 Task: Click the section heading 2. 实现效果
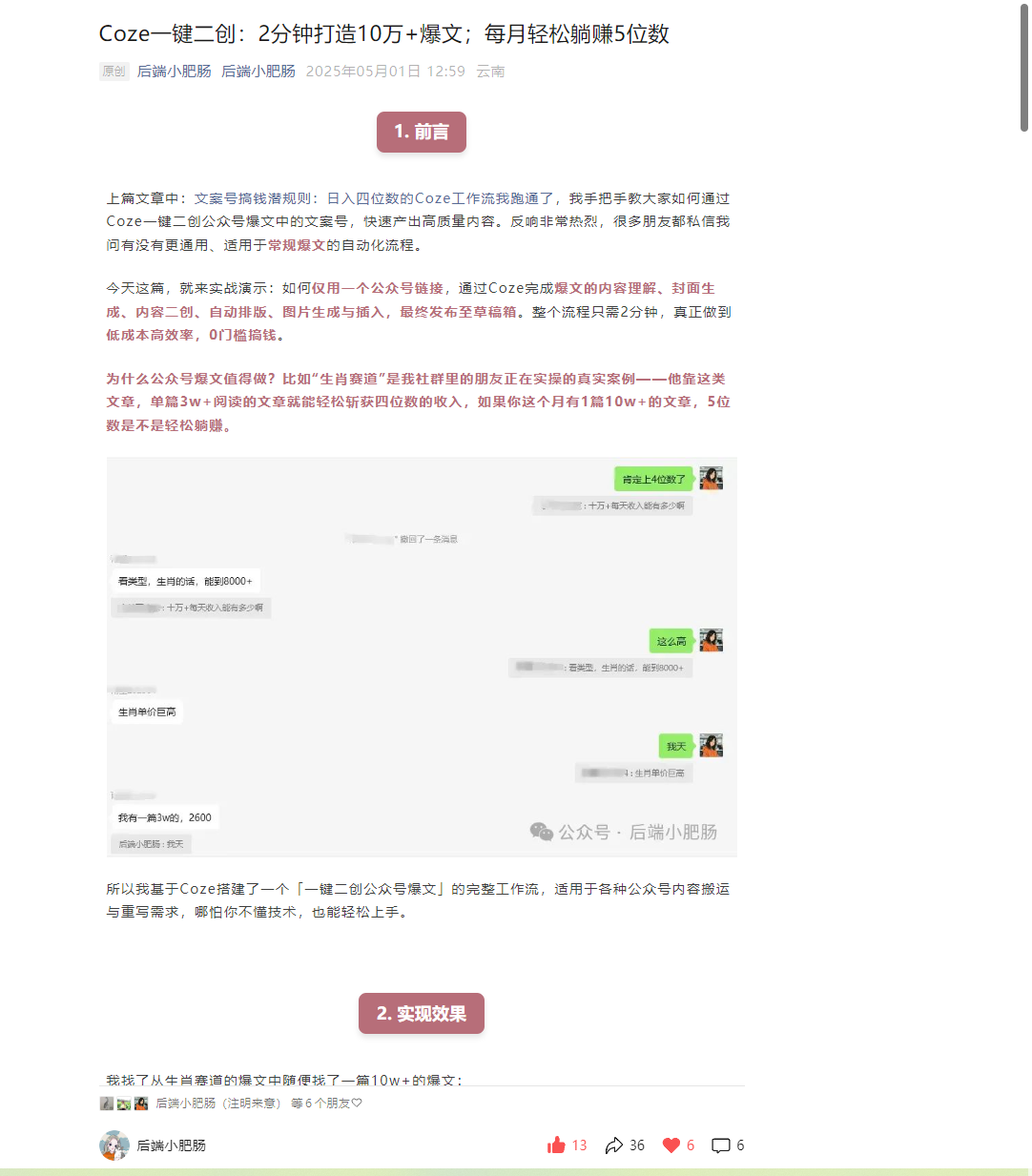(x=422, y=1013)
